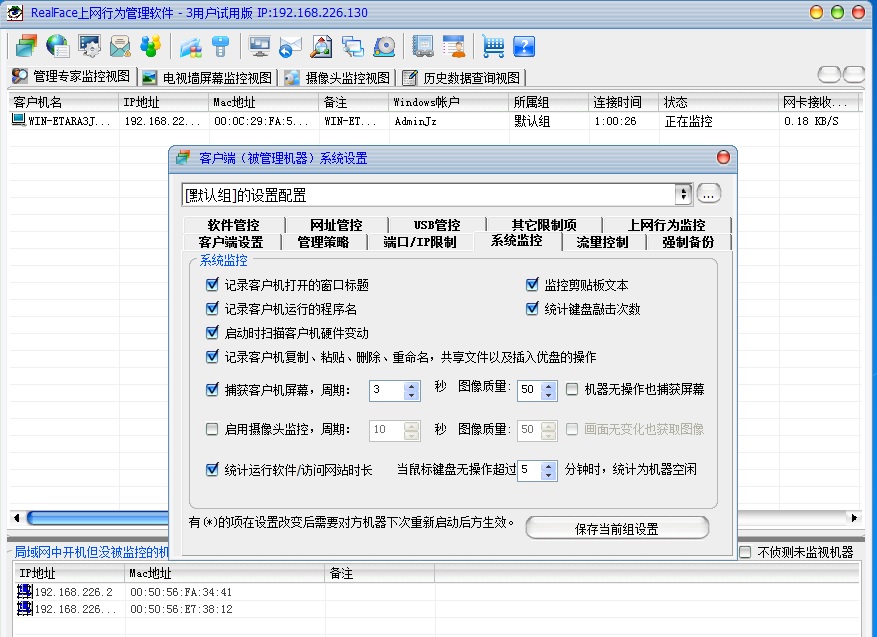Image resolution: width=877 pixels, height=637 pixels.
Task: Click the left oval button above table
Action: [829, 74]
